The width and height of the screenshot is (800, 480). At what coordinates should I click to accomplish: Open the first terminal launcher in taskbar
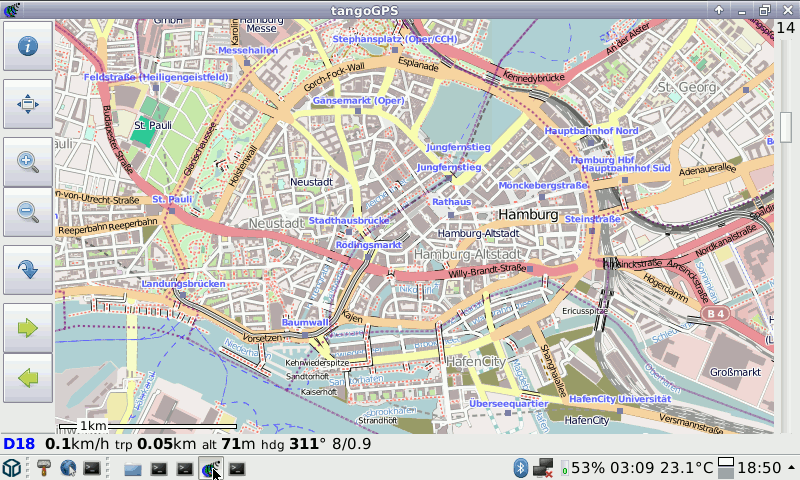click(92, 468)
